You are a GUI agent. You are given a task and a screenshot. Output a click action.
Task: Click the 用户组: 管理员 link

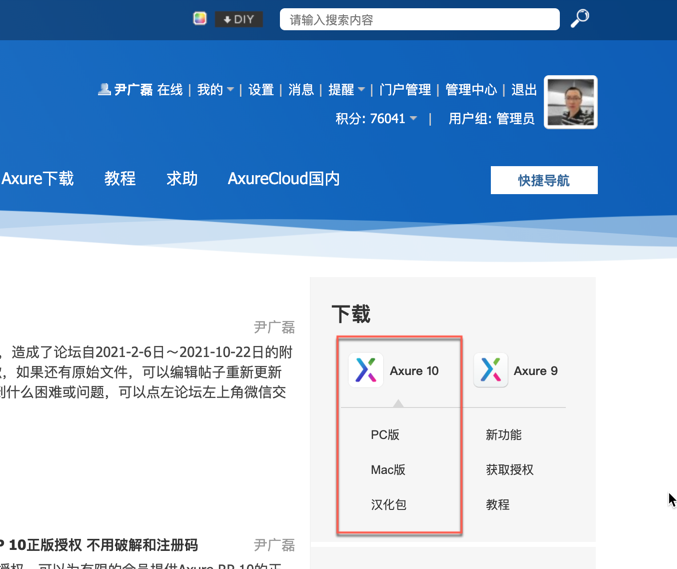[491, 118]
